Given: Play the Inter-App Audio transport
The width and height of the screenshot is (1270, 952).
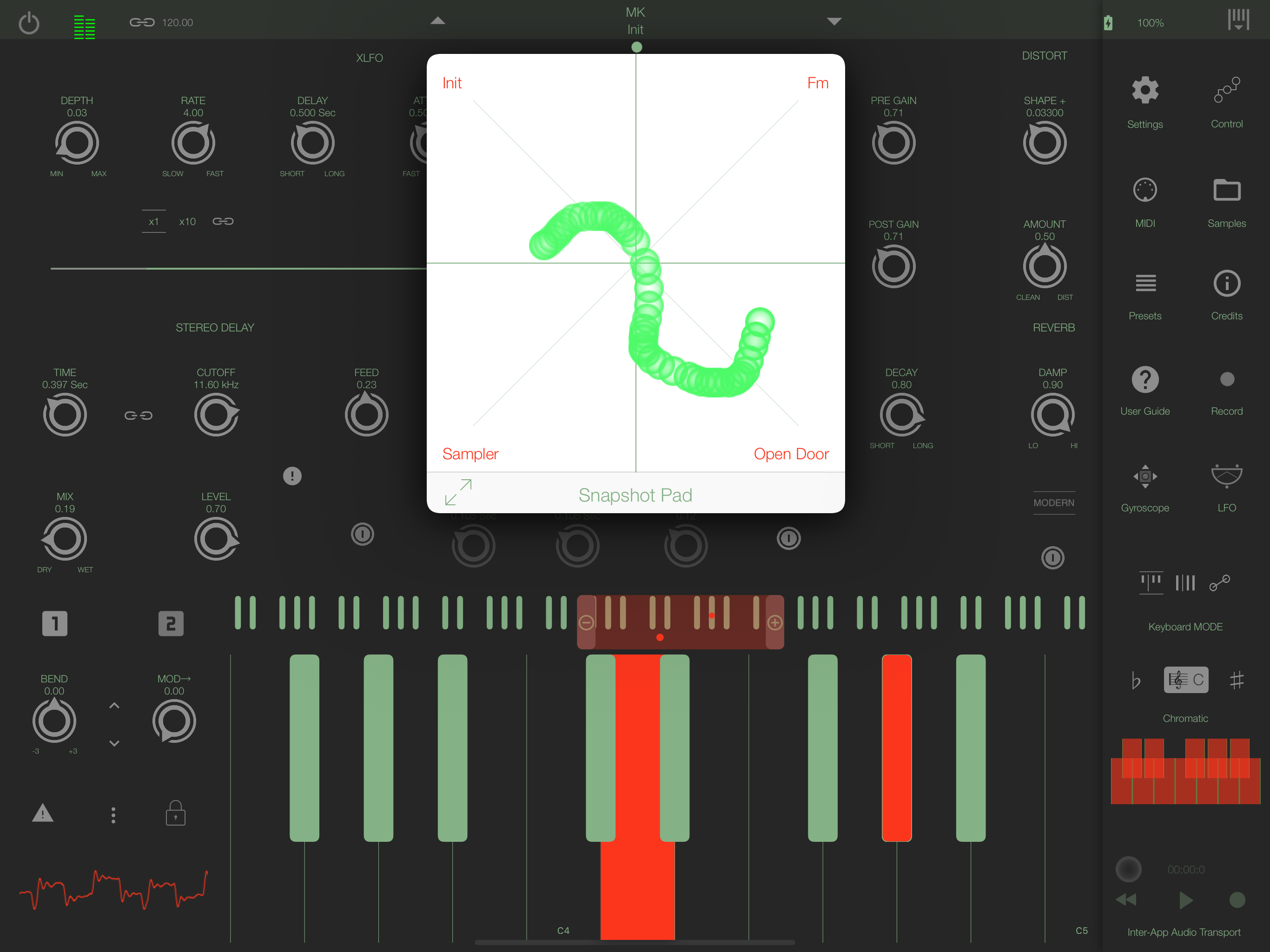Looking at the screenshot, I should pos(1185,900).
